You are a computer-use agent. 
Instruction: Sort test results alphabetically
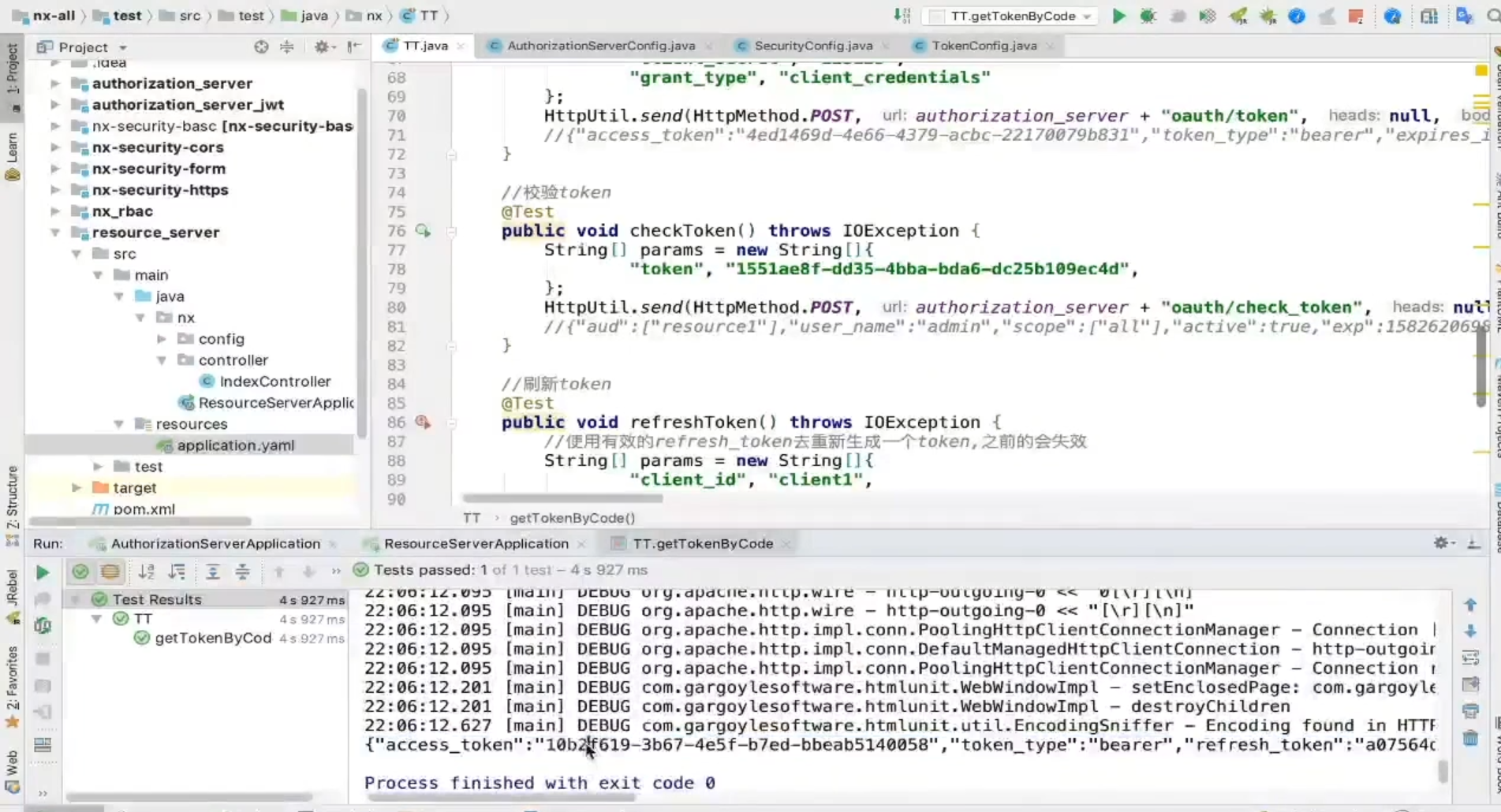click(x=147, y=572)
